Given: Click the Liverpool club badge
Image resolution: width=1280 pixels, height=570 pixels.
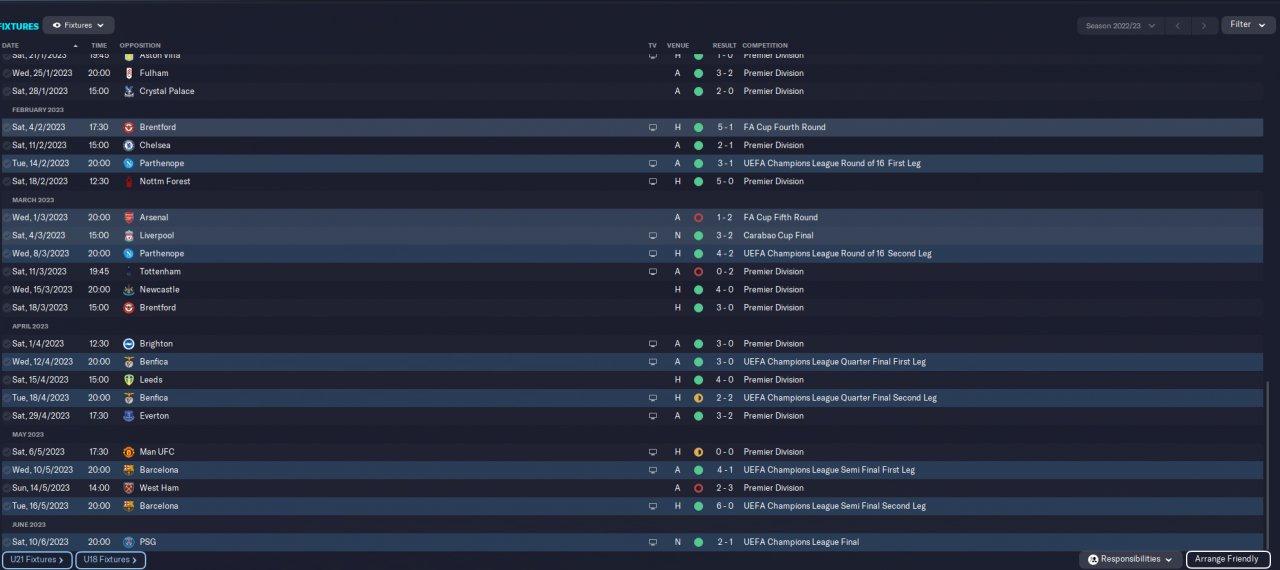Looking at the screenshot, I should point(128,235).
